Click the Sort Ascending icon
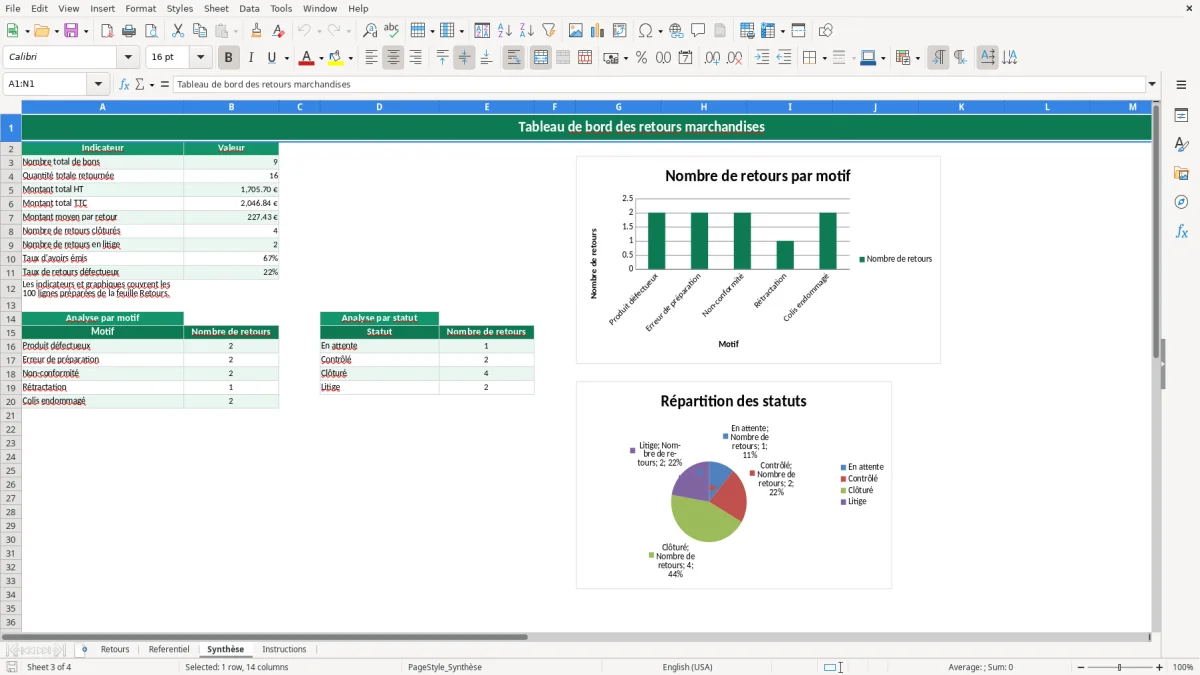This screenshot has width=1200, height=675. pyautogui.click(x=504, y=31)
